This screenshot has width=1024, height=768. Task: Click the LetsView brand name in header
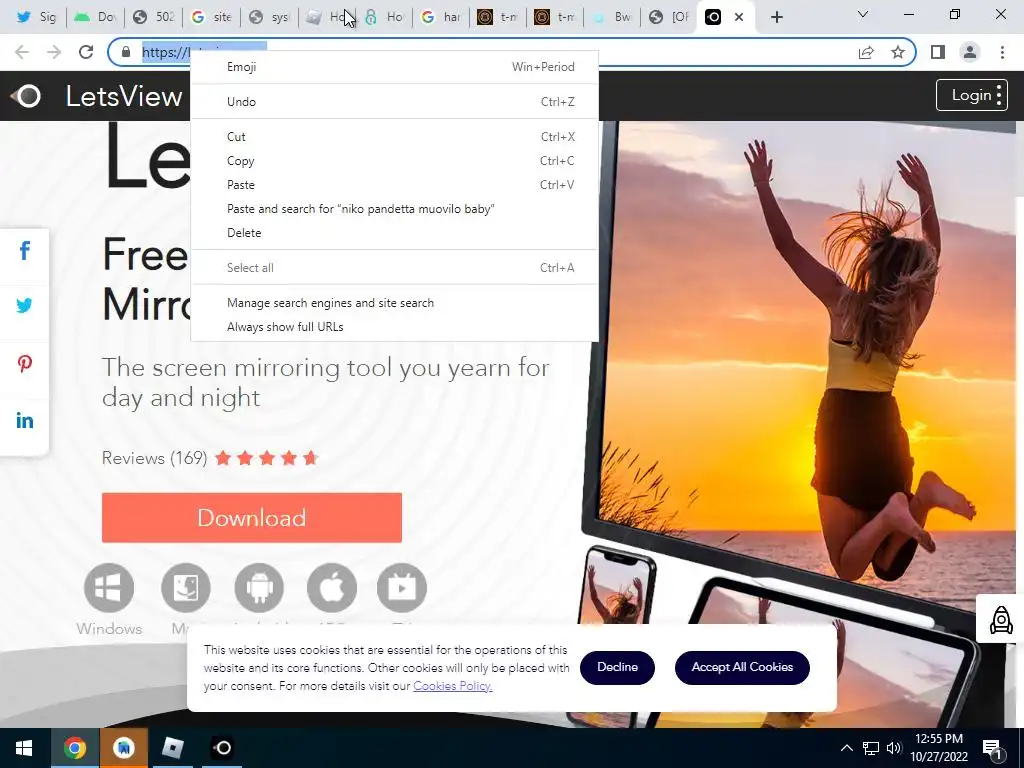(x=123, y=97)
